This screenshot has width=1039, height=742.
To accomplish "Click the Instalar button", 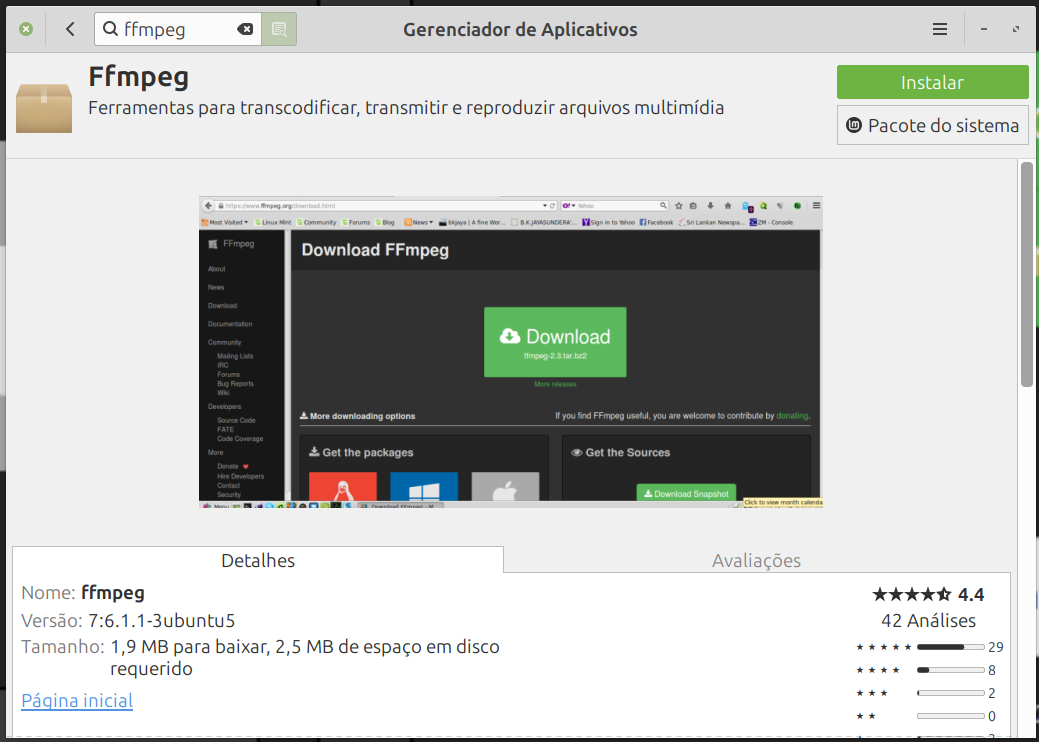I will point(932,82).
